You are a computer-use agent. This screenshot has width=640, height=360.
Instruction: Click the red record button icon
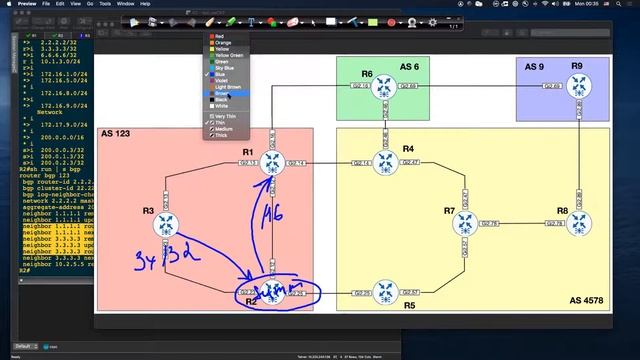click(x=391, y=22)
